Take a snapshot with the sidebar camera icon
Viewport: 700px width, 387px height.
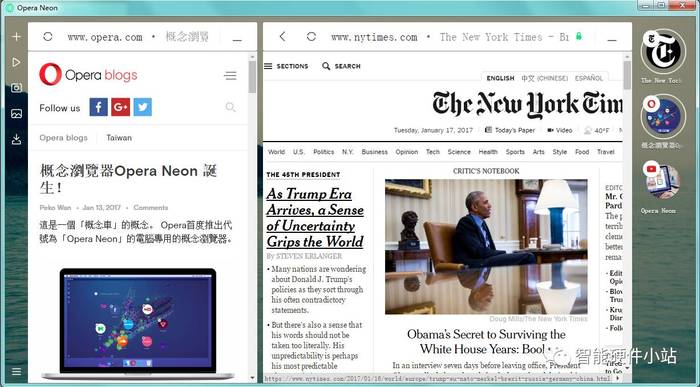click(17, 87)
